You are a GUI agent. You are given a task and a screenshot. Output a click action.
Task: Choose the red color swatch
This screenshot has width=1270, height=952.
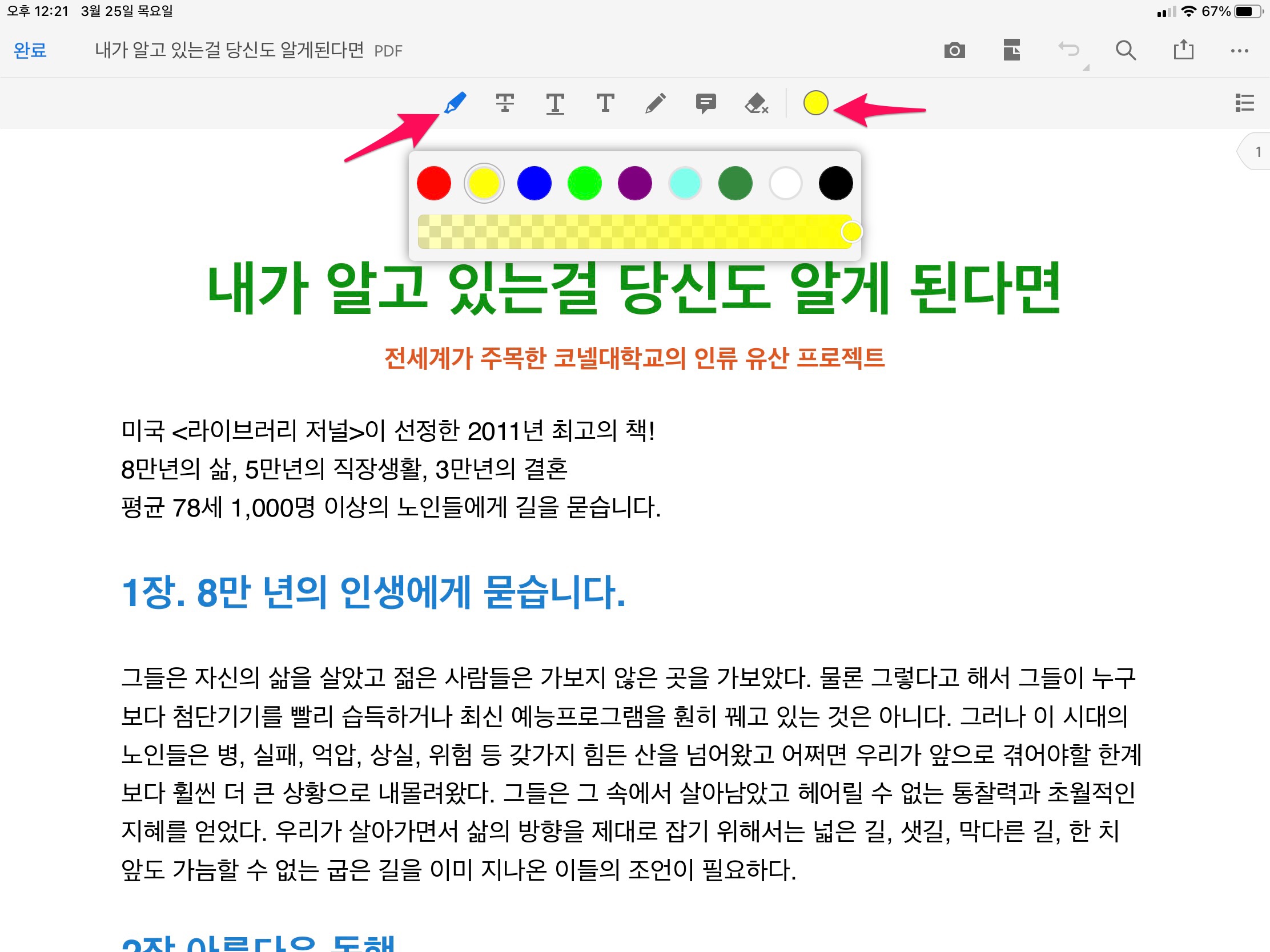coord(433,184)
